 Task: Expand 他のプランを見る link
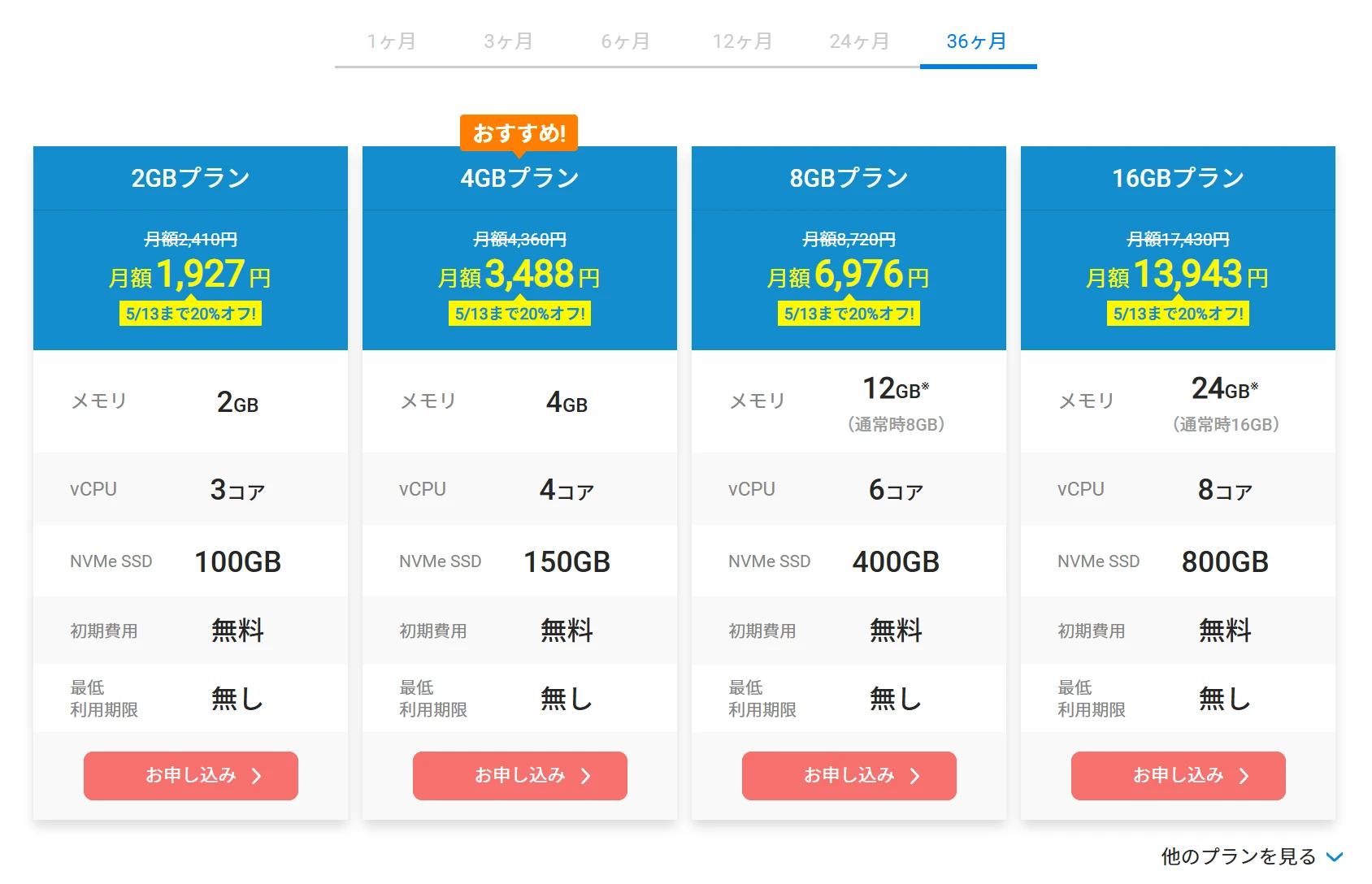click(x=1252, y=856)
